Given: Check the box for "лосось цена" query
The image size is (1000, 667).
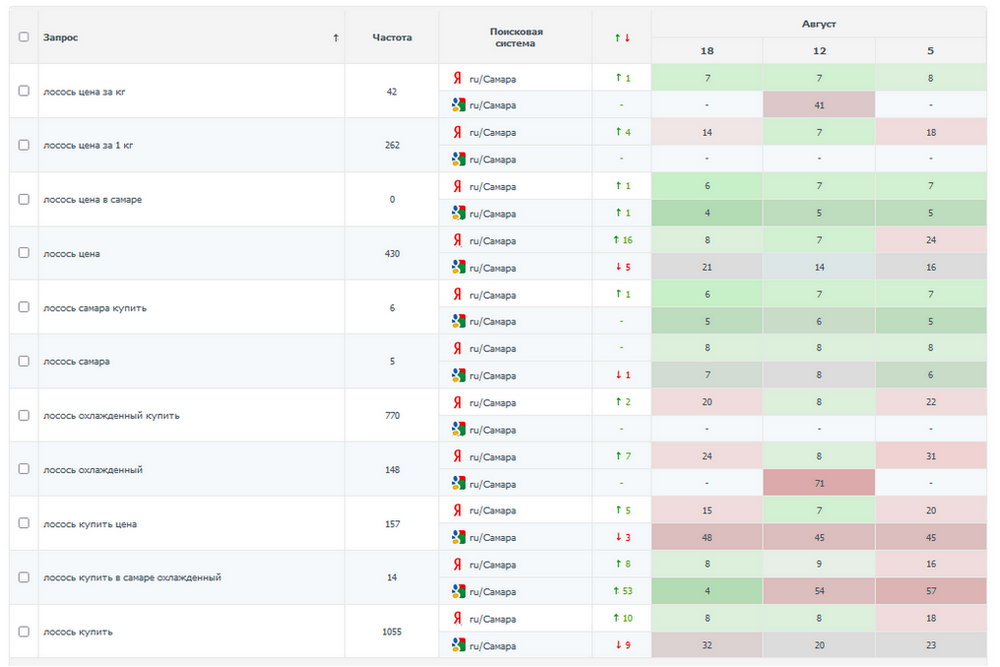Looking at the screenshot, I should pyautogui.click(x=24, y=253).
